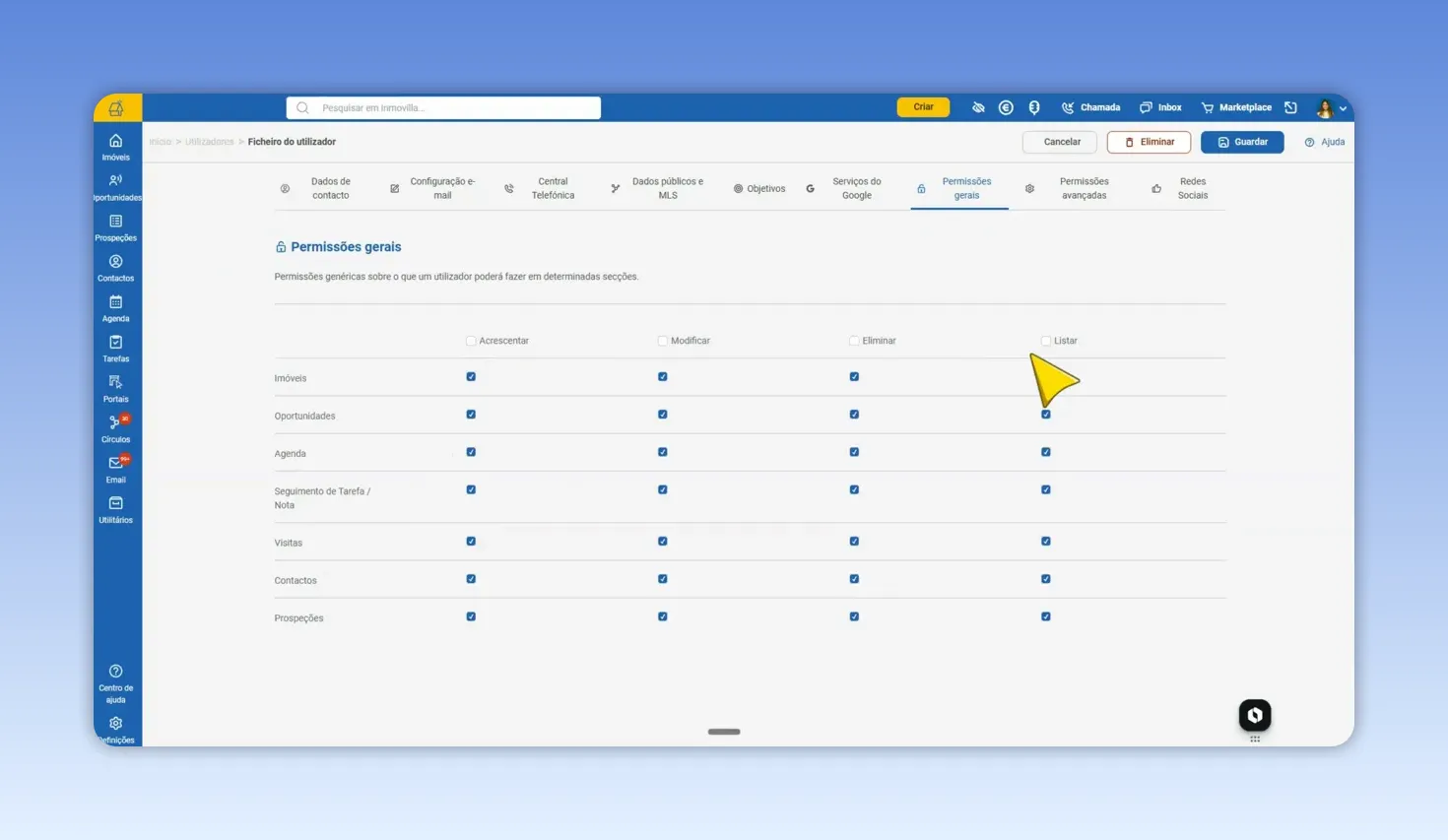This screenshot has width=1448, height=840.
Task: Click the Pesquisar em Inmovilla search field
Action: 443,107
